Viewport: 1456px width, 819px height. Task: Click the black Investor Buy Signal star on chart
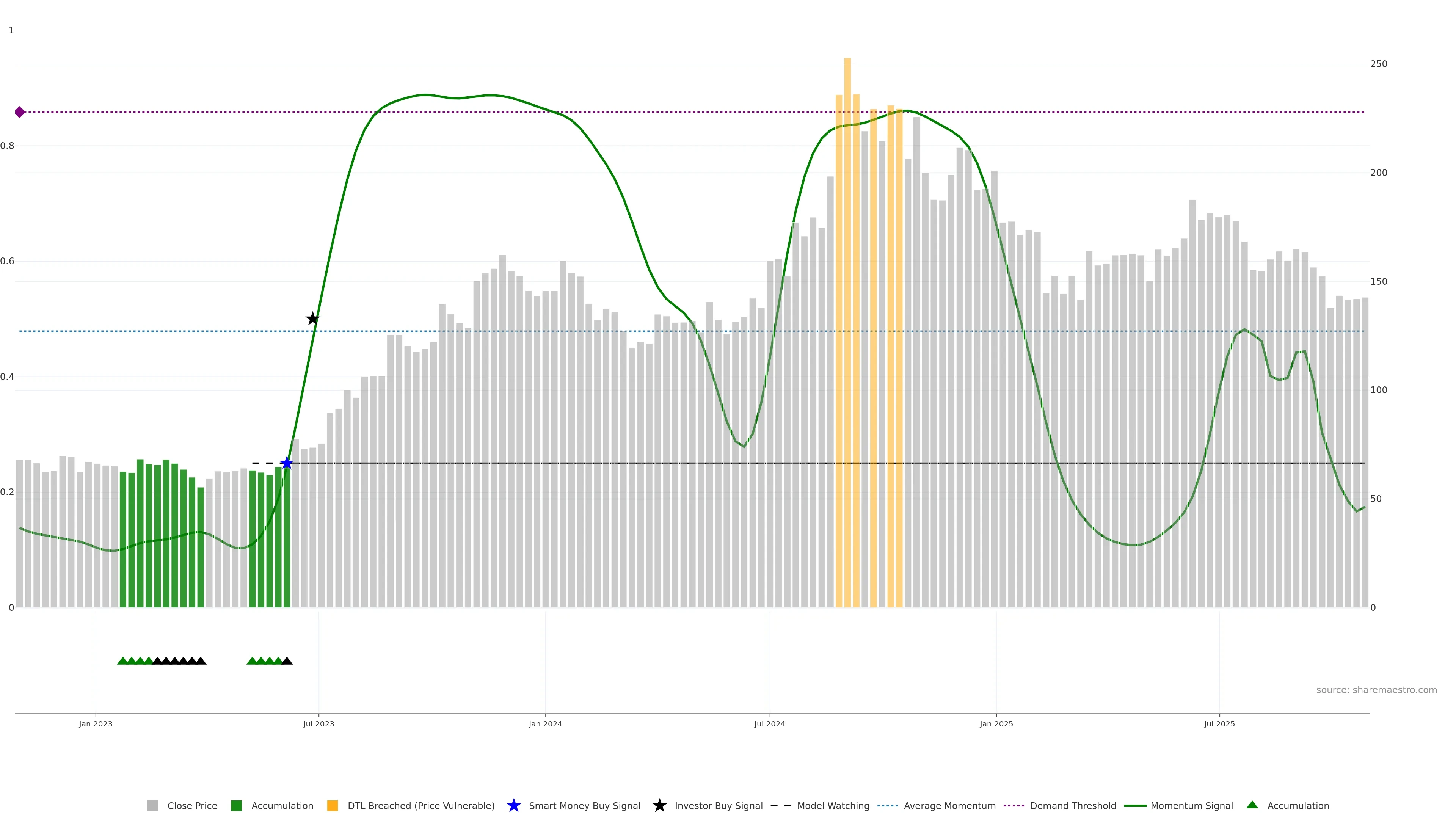pyautogui.click(x=312, y=319)
